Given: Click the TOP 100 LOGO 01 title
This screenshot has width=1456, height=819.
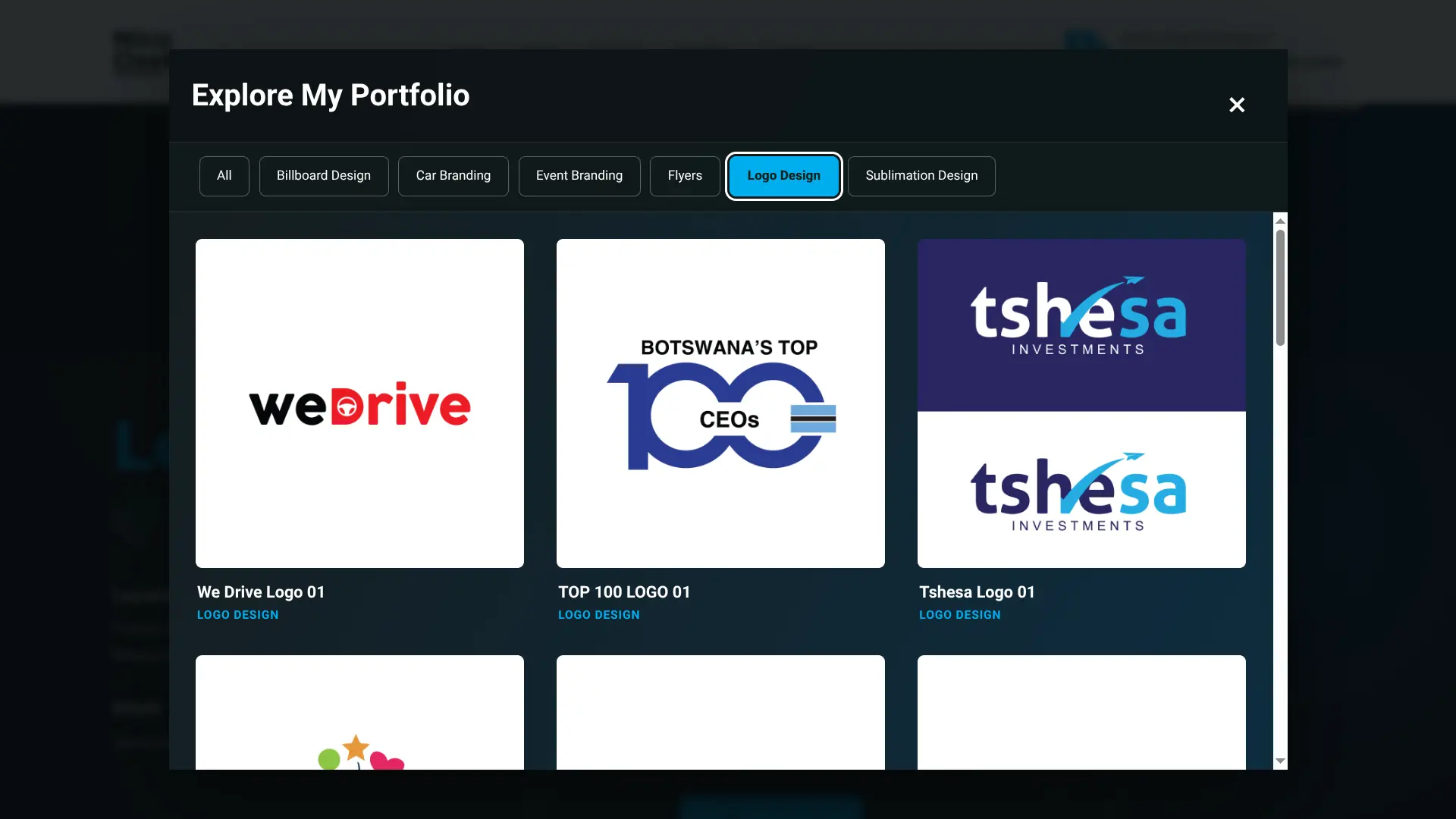Looking at the screenshot, I should (624, 592).
